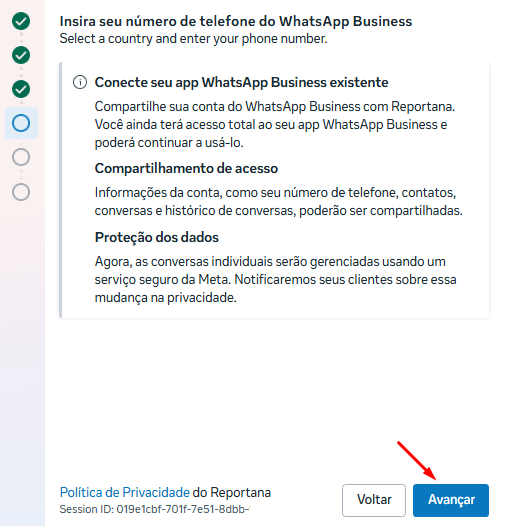
Task: Click paragraph starting Compartilhe sua conta
Action: (x=275, y=124)
